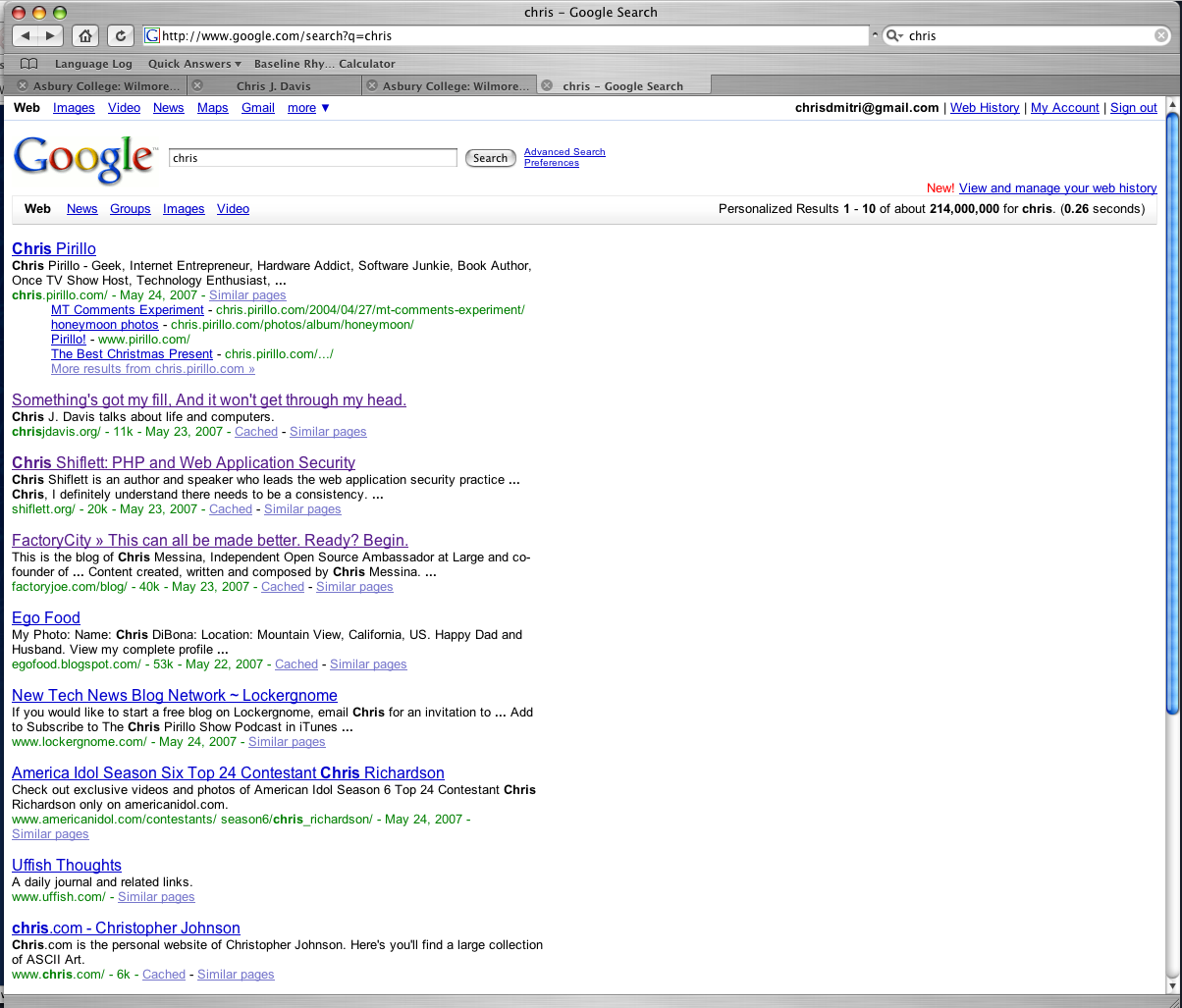Open Advanced Search link

tap(564, 152)
